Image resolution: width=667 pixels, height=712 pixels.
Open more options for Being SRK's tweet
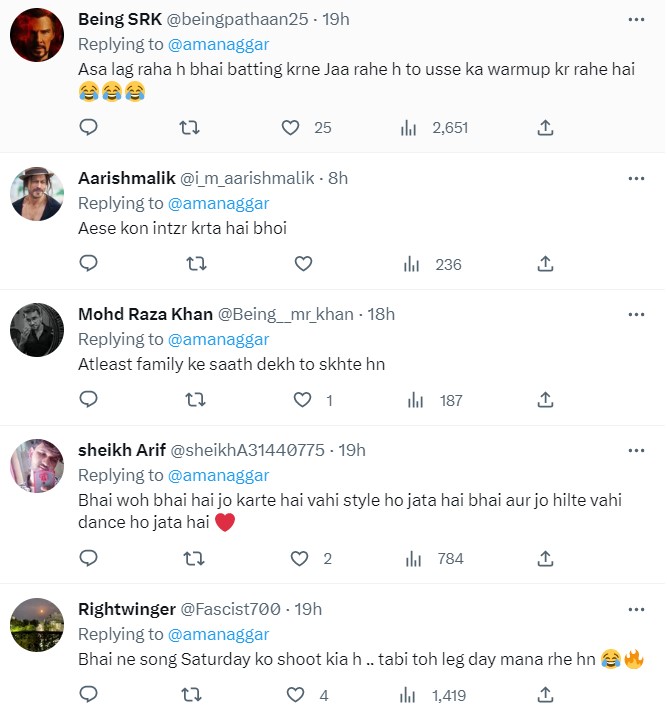[x=636, y=20]
